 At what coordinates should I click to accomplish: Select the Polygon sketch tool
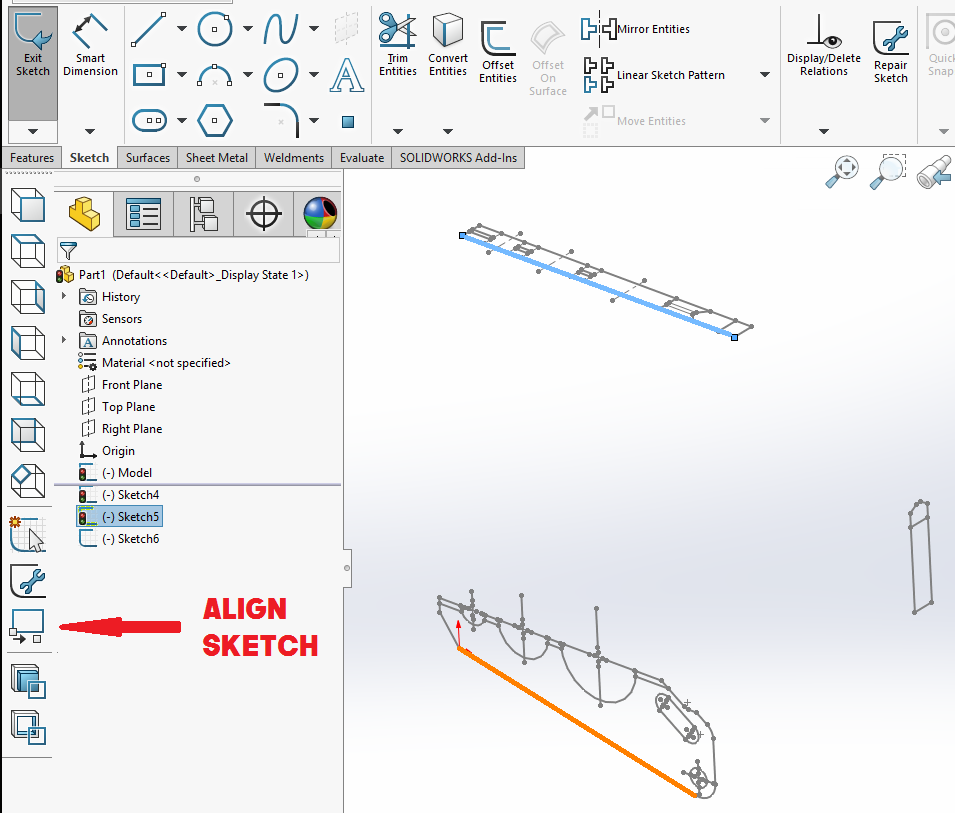point(215,121)
